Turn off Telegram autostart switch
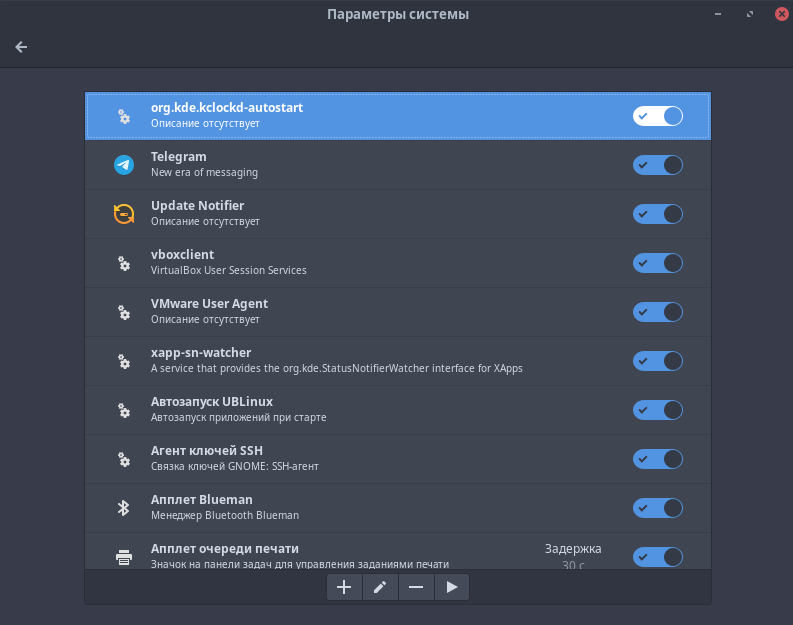The height and width of the screenshot is (625, 793). click(657, 165)
